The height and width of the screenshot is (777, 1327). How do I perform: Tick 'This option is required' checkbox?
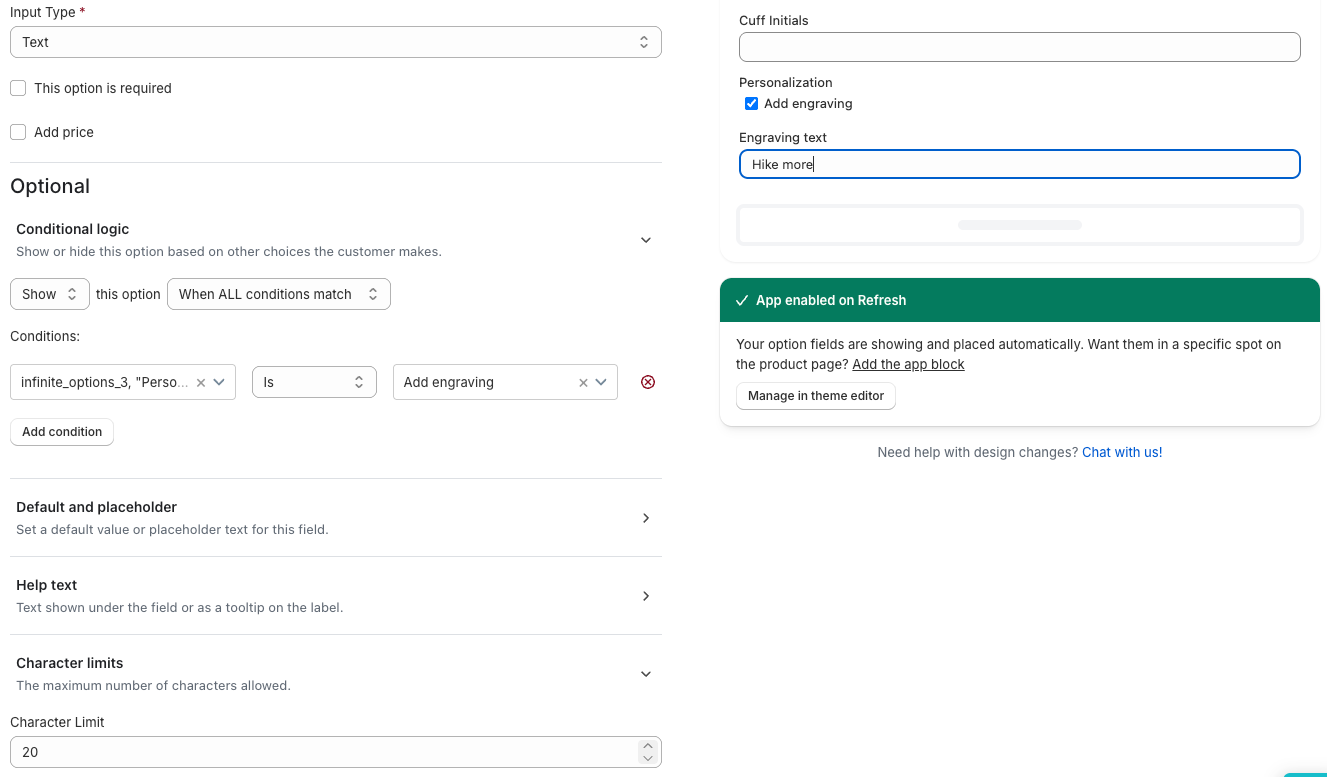pos(18,88)
